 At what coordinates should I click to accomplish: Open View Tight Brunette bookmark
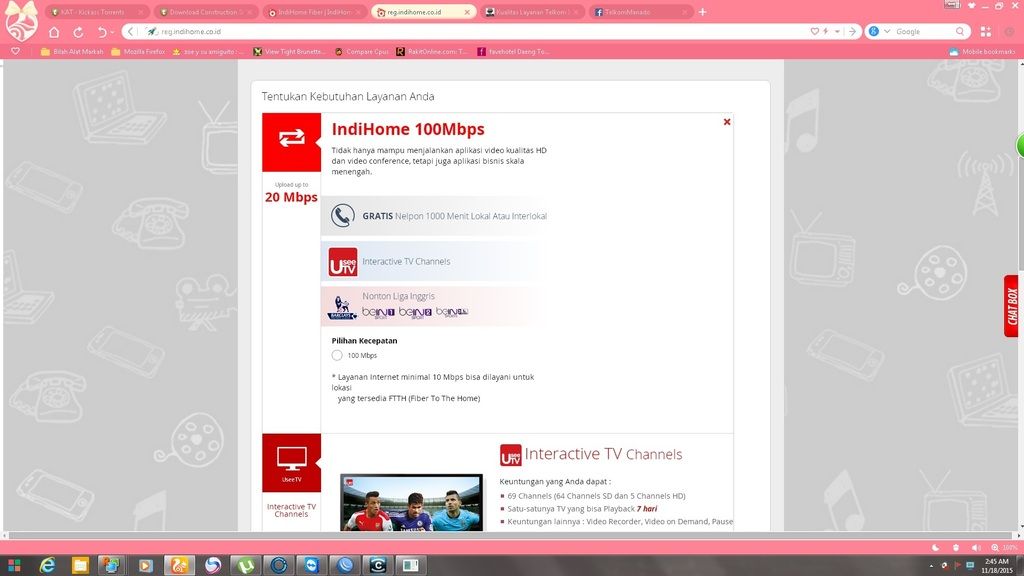coord(289,51)
